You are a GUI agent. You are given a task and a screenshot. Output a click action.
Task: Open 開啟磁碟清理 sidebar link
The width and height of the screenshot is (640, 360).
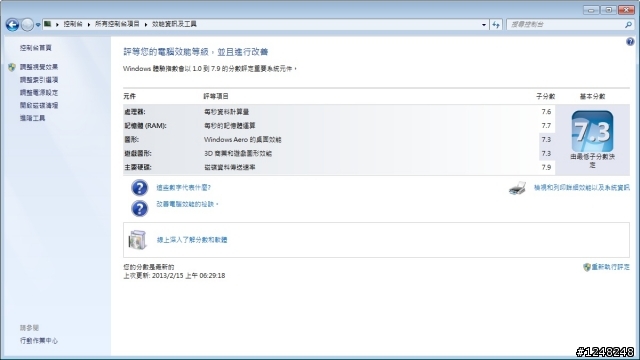[39, 105]
